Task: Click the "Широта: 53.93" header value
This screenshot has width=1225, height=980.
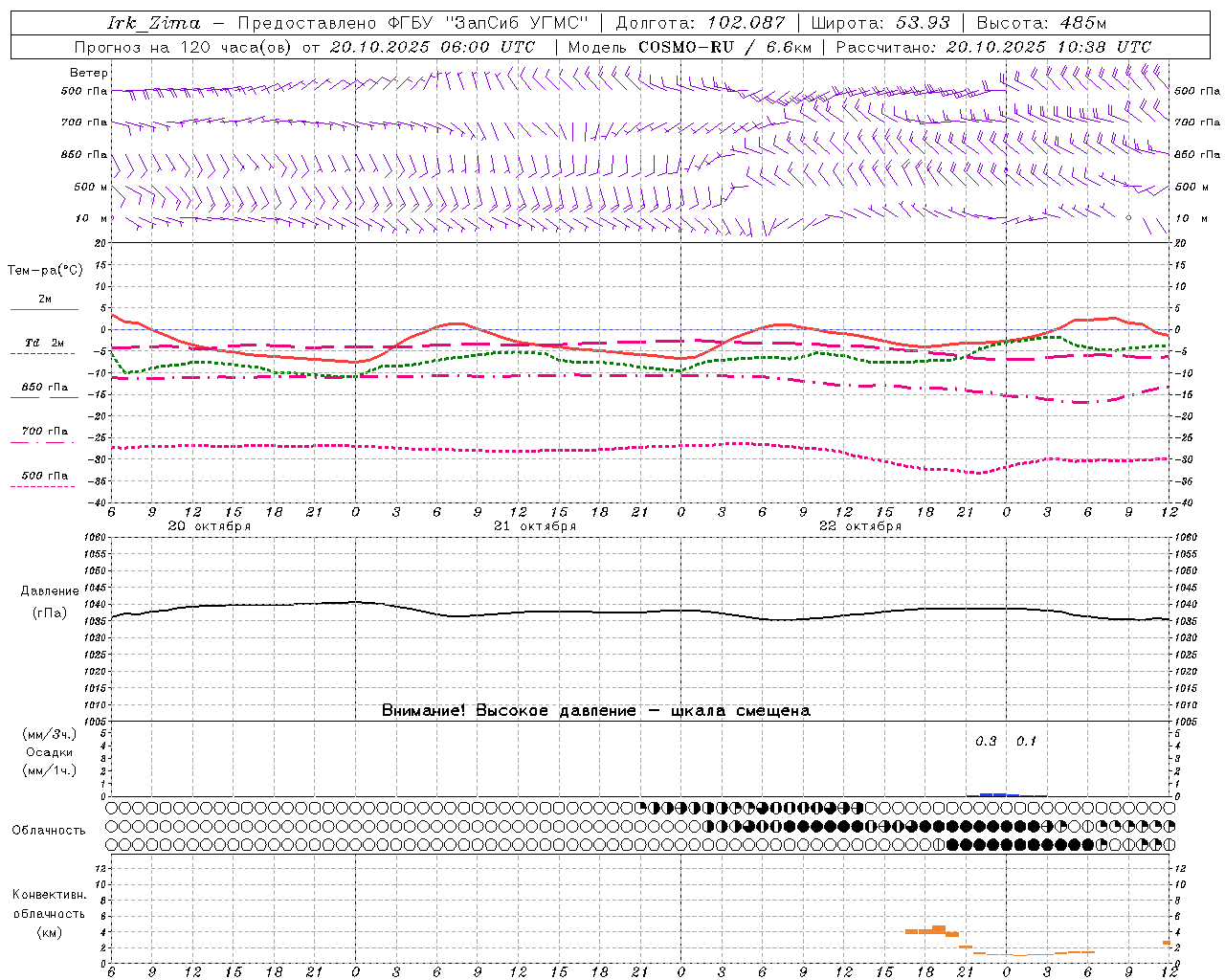Action: [x=880, y=23]
